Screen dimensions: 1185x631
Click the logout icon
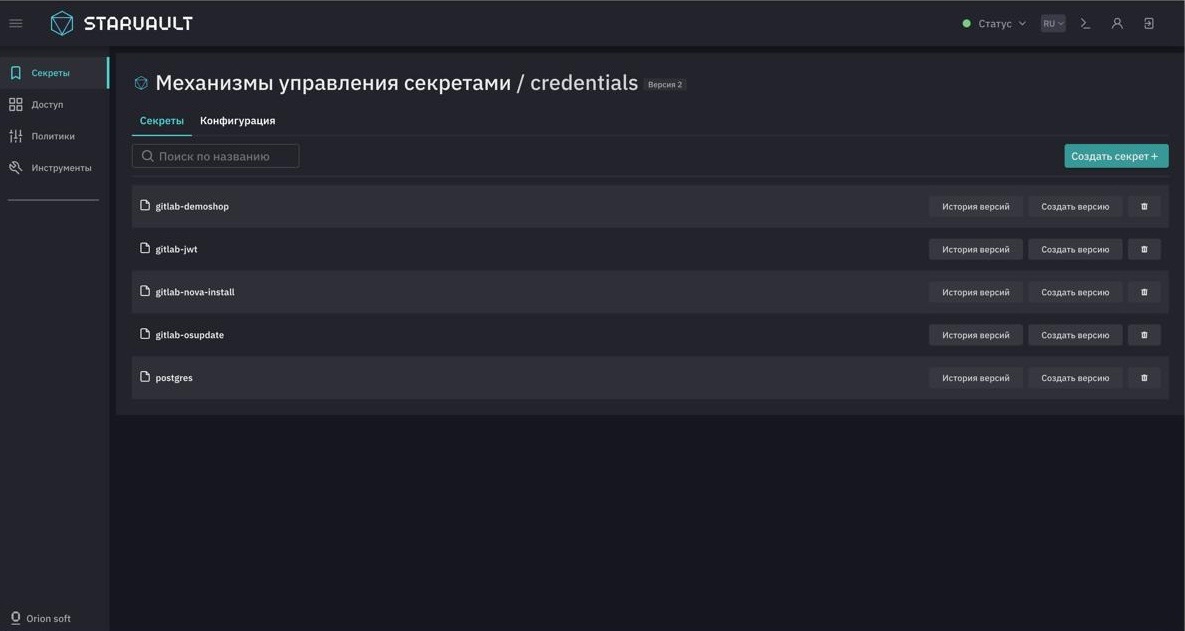(1149, 23)
